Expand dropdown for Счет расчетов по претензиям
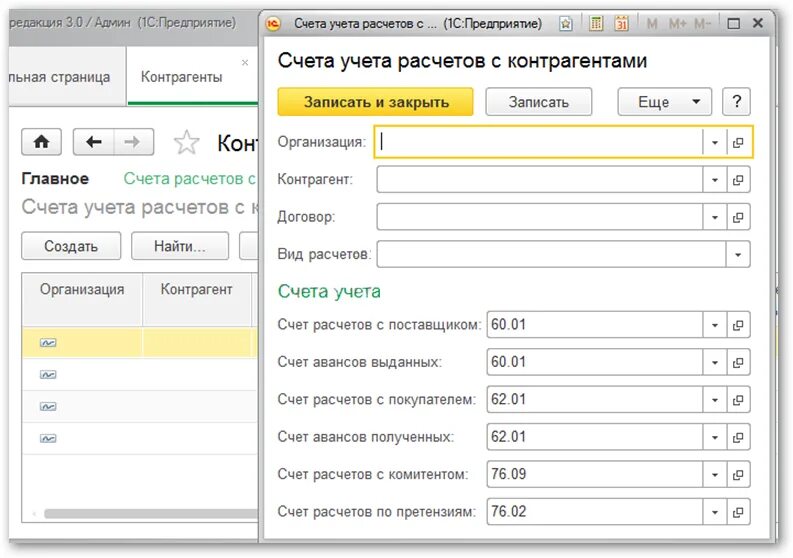This screenshot has width=793, height=558. 715,512
